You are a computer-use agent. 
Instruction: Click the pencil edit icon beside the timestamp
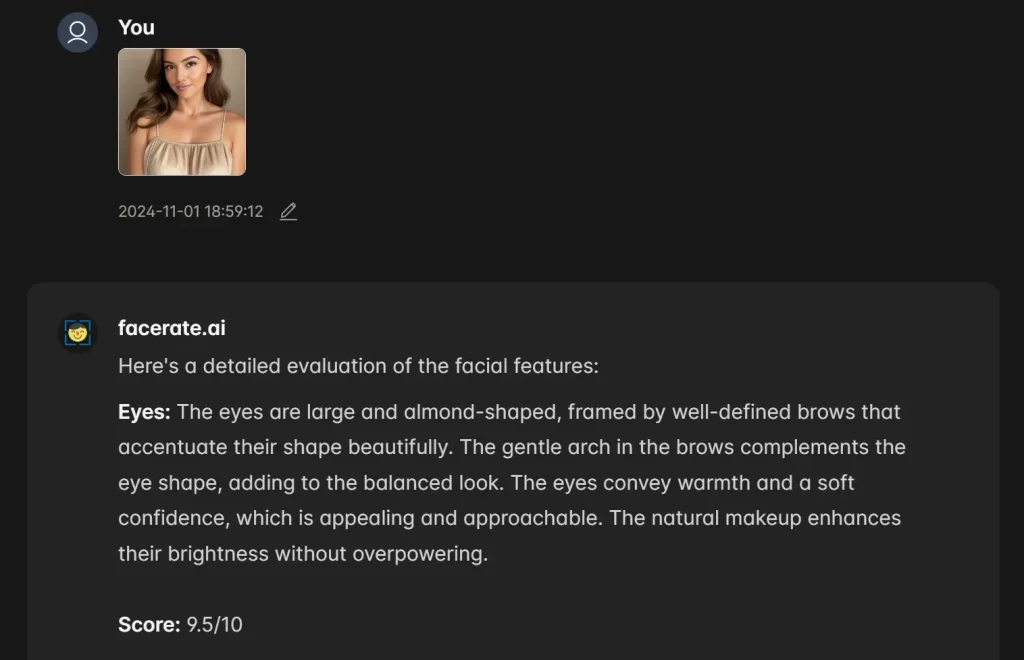(288, 211)
